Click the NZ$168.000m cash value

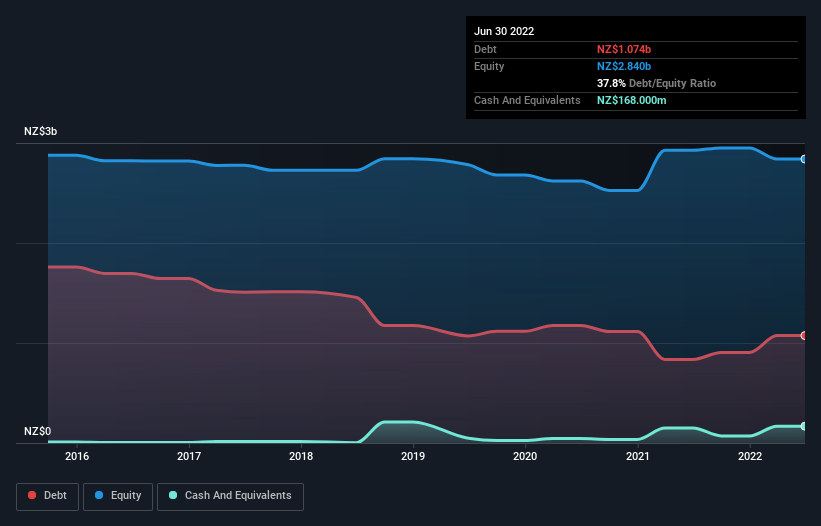pos(631,100)
